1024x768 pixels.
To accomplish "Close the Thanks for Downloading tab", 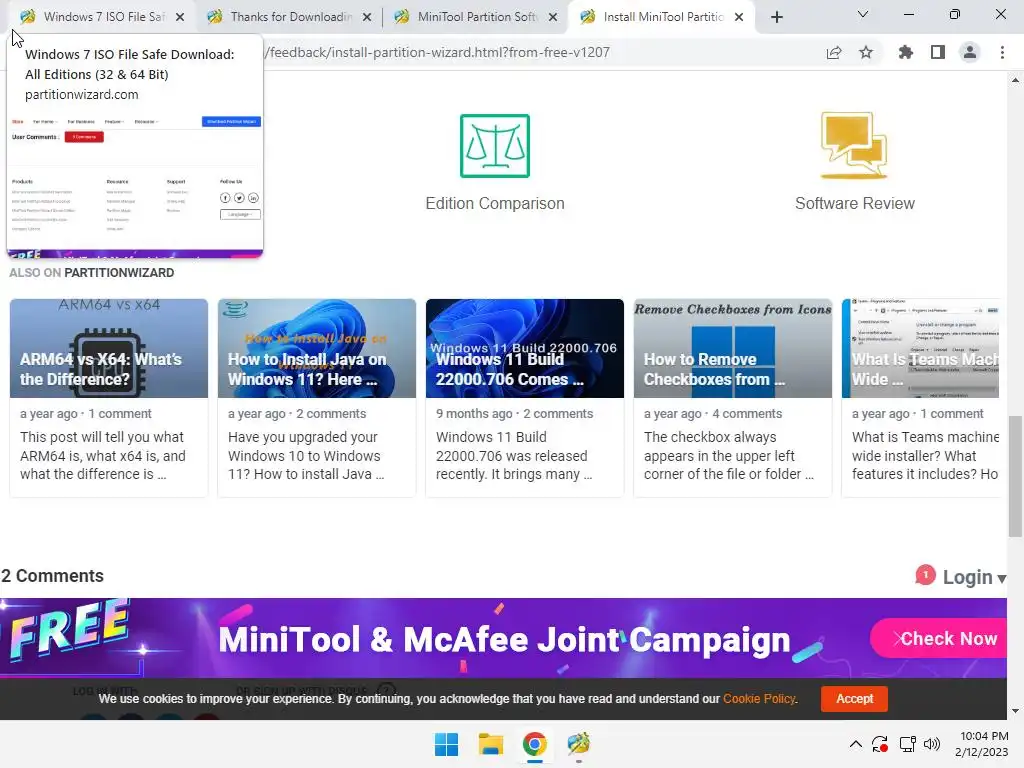I will coord(367,17).
